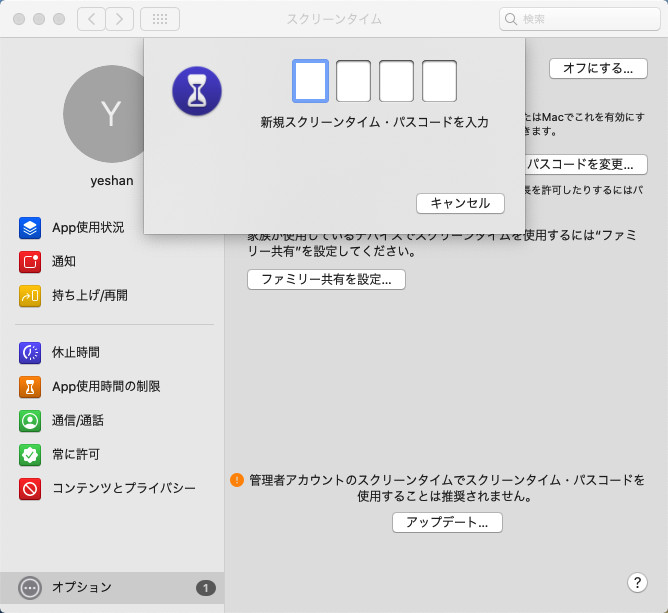668x613 pixels.
Task: Open the help question mark button
Action: coord(637,582)
